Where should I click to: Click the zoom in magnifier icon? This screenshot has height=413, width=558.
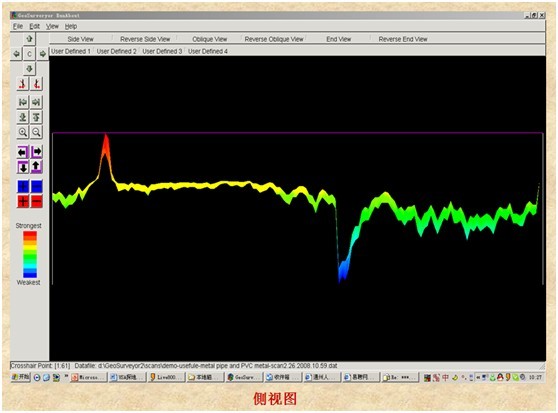(x=23, y=132)
